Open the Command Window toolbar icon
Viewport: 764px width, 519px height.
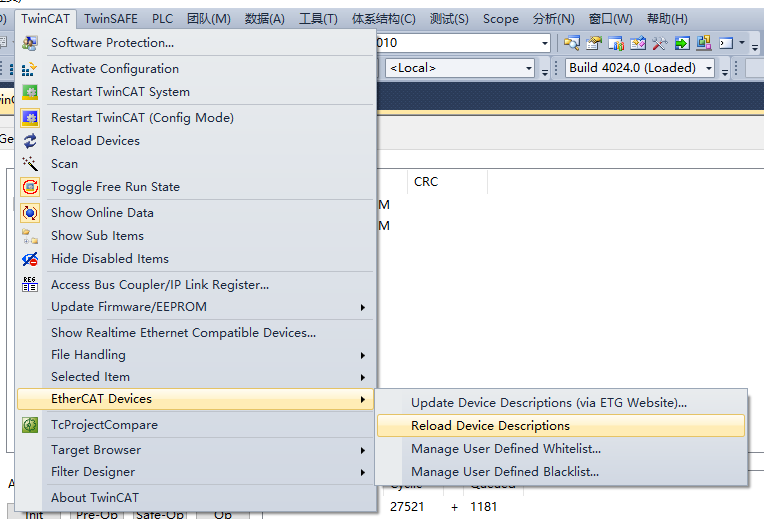[x=726, y=43]
